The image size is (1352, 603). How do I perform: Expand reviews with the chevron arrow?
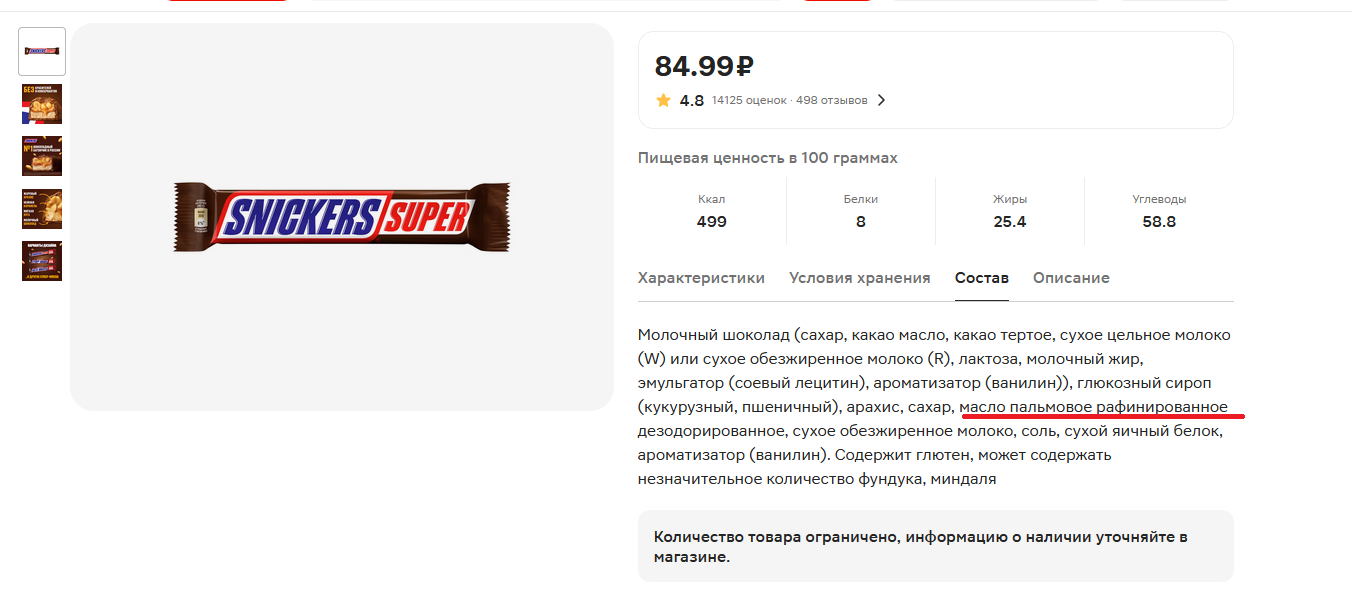click(881, 100)
